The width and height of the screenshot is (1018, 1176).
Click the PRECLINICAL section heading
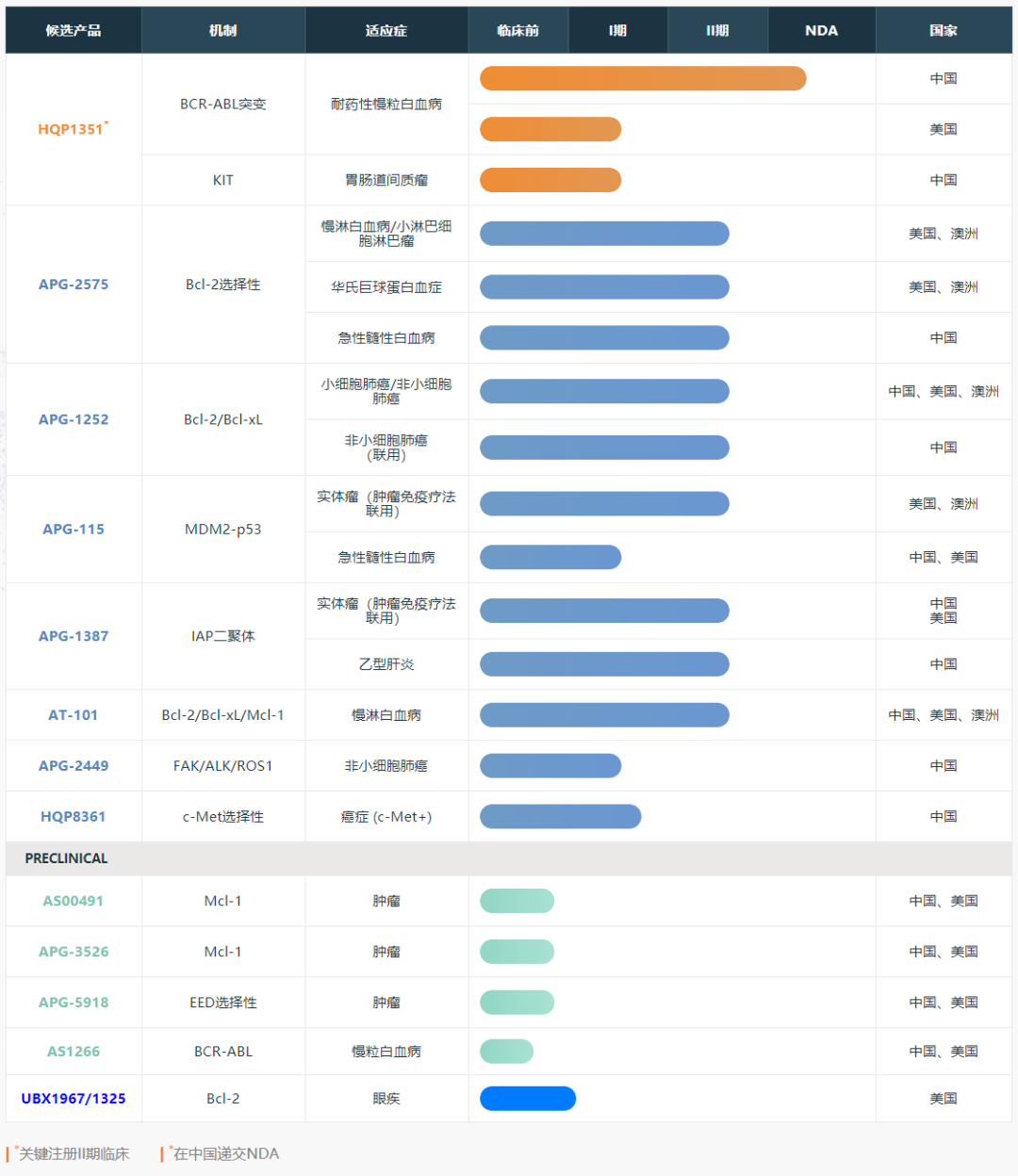point(66,858)
